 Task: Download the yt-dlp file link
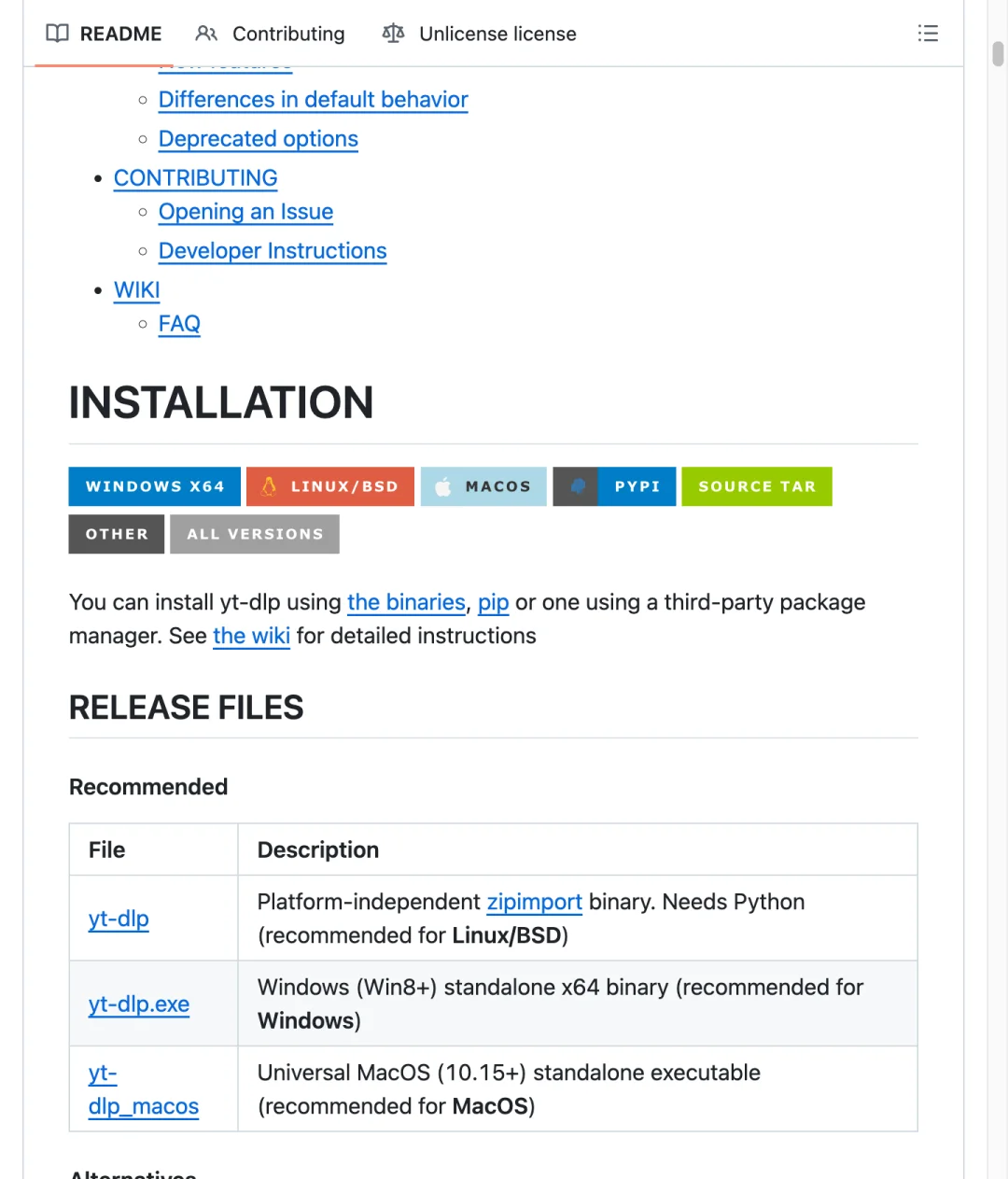pos(119,919)
